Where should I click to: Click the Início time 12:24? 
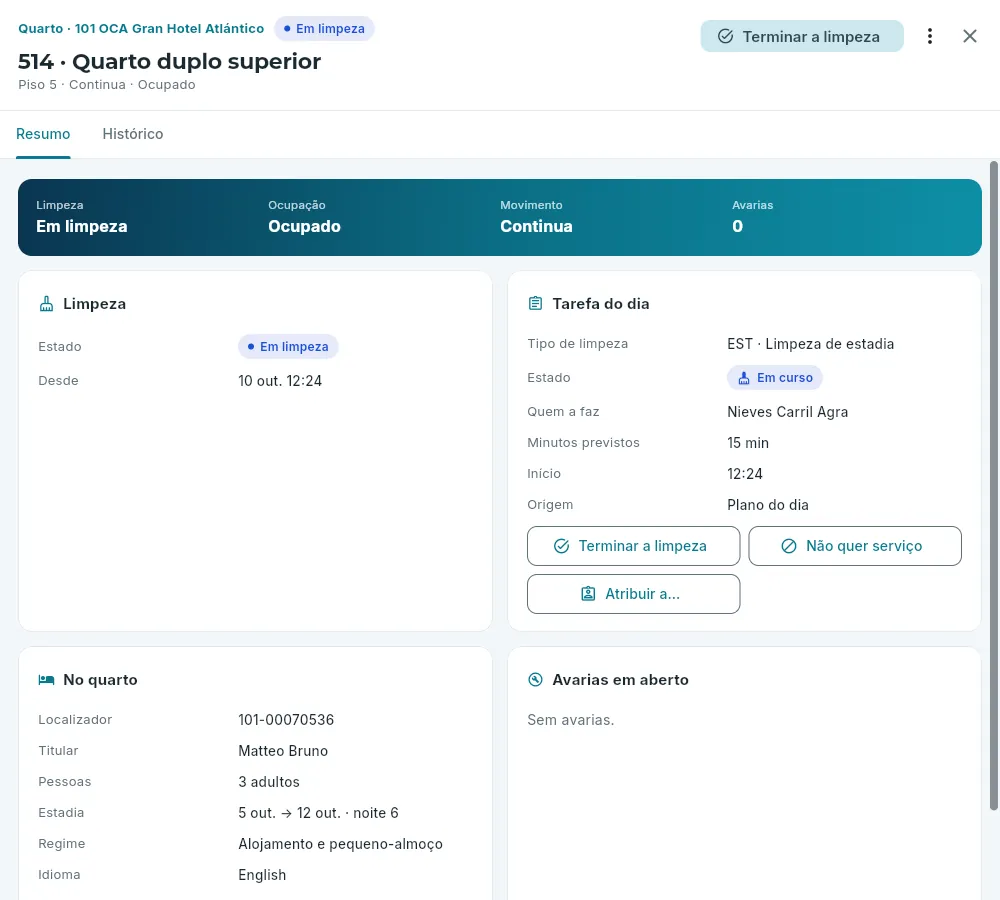point(745,474)
